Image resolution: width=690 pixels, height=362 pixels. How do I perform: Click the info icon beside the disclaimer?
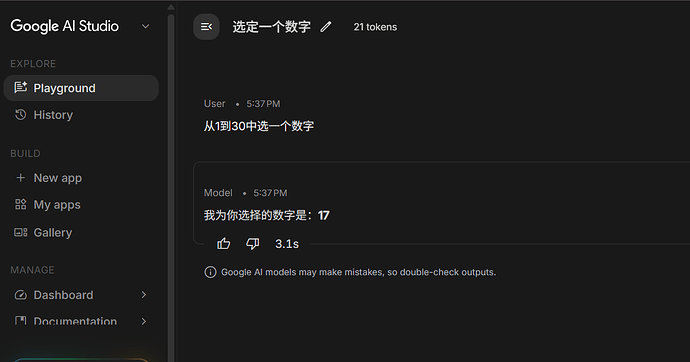[210, 272]
